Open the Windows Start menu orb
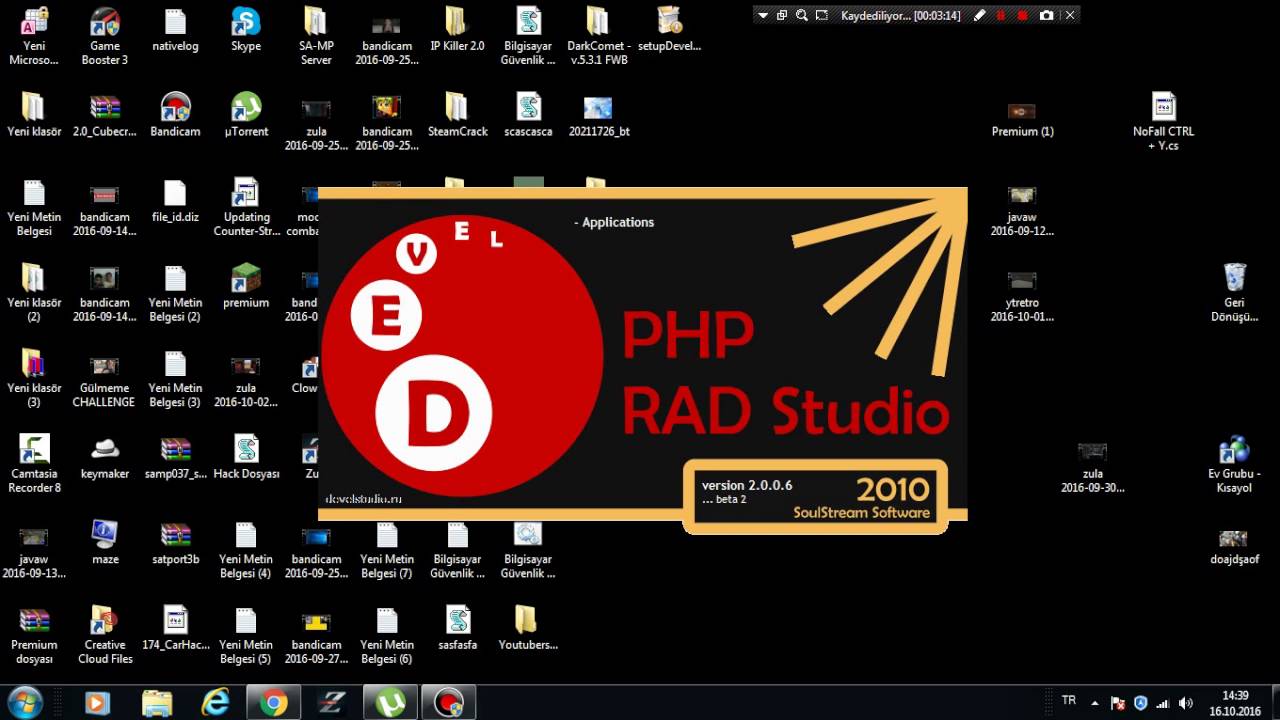Image resolution: width=1280 pixels, height=720 pixels. tap(25, 703)
